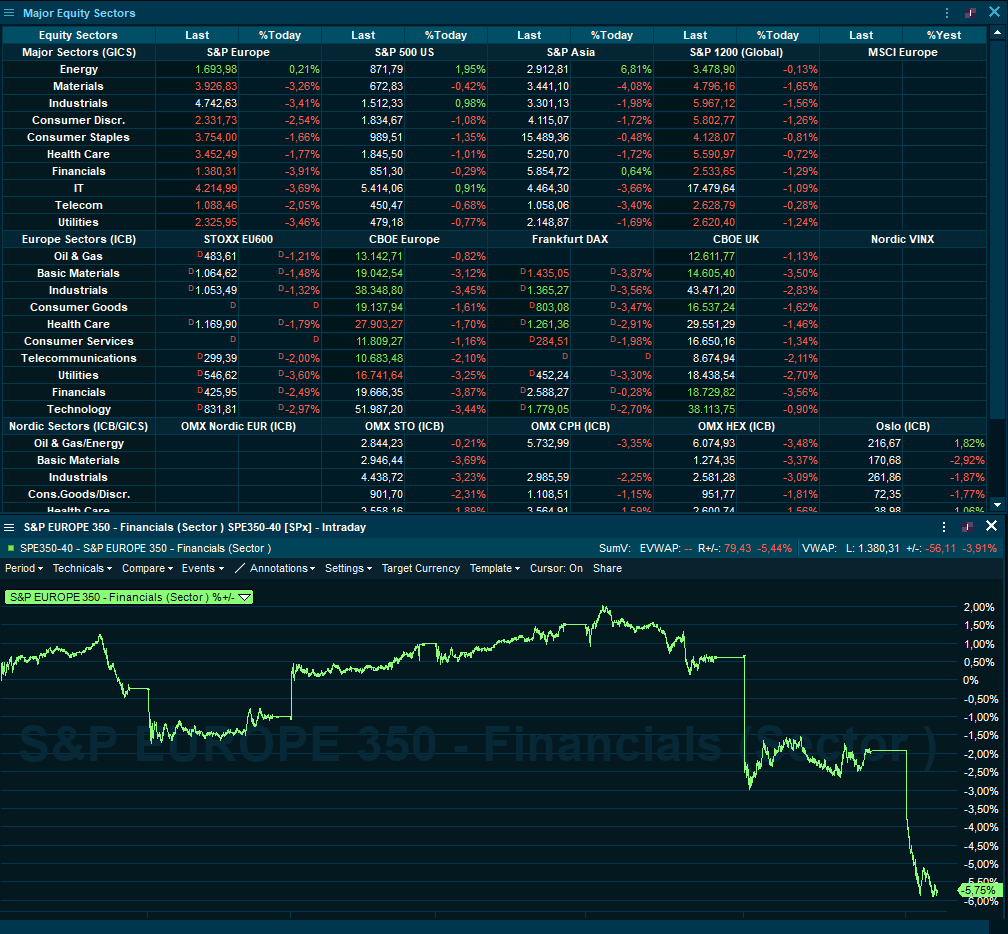Open the Template dropdown

494,568
